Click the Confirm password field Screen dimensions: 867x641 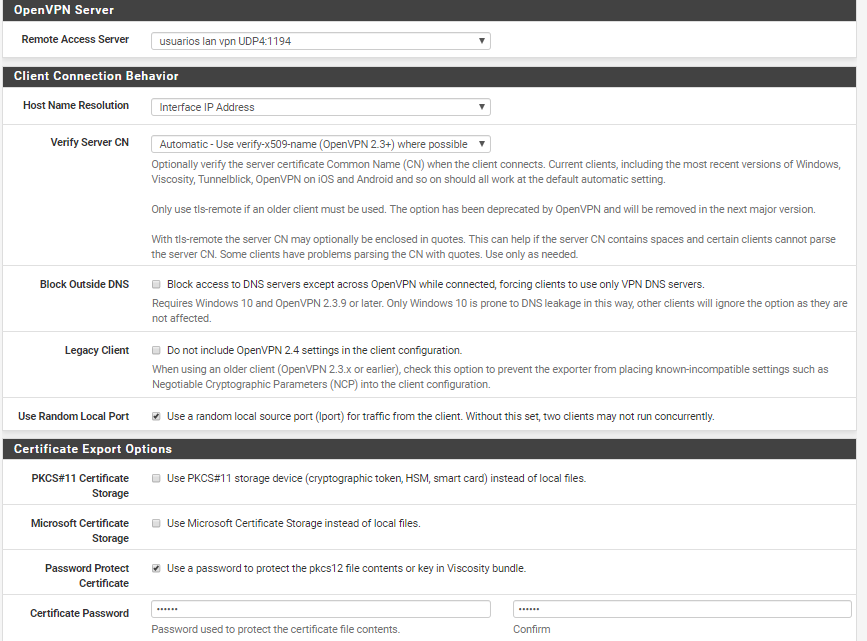[682, 609]
